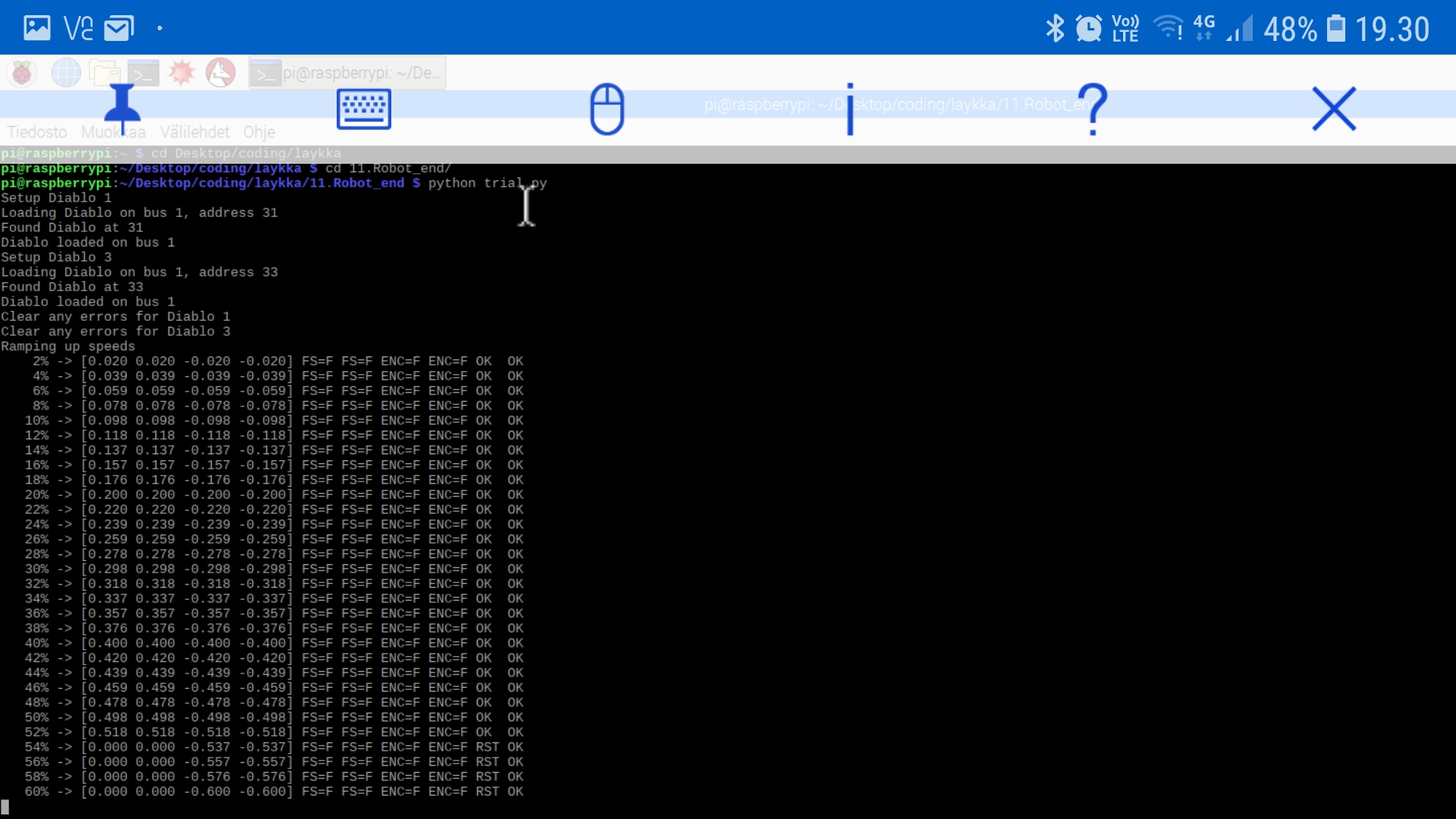
Task: Open the Raspberry Pi menu
Action: click(x=22, y=74)
